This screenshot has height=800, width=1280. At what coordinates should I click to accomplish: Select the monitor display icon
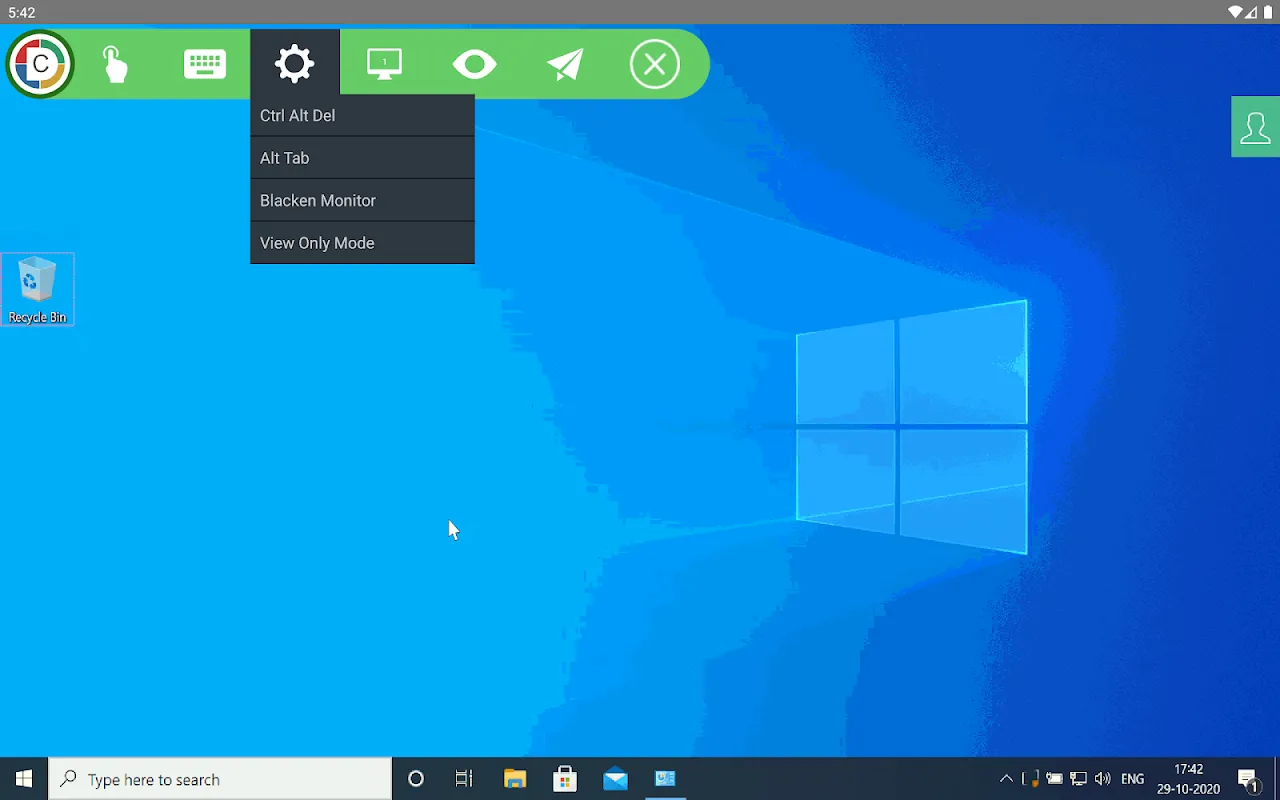click(384, 65)
